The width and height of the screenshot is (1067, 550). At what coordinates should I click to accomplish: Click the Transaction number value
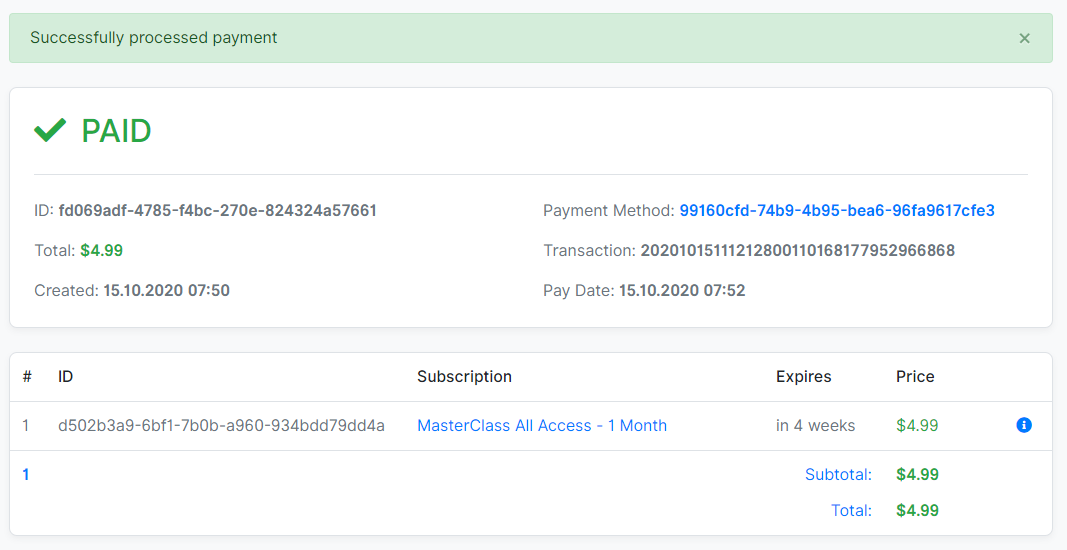[x=797, y=251]
